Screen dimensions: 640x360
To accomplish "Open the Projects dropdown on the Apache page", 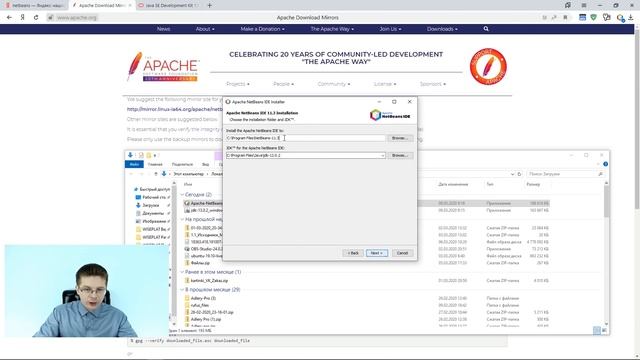I will pyautogui.click(x=238, y=84).
